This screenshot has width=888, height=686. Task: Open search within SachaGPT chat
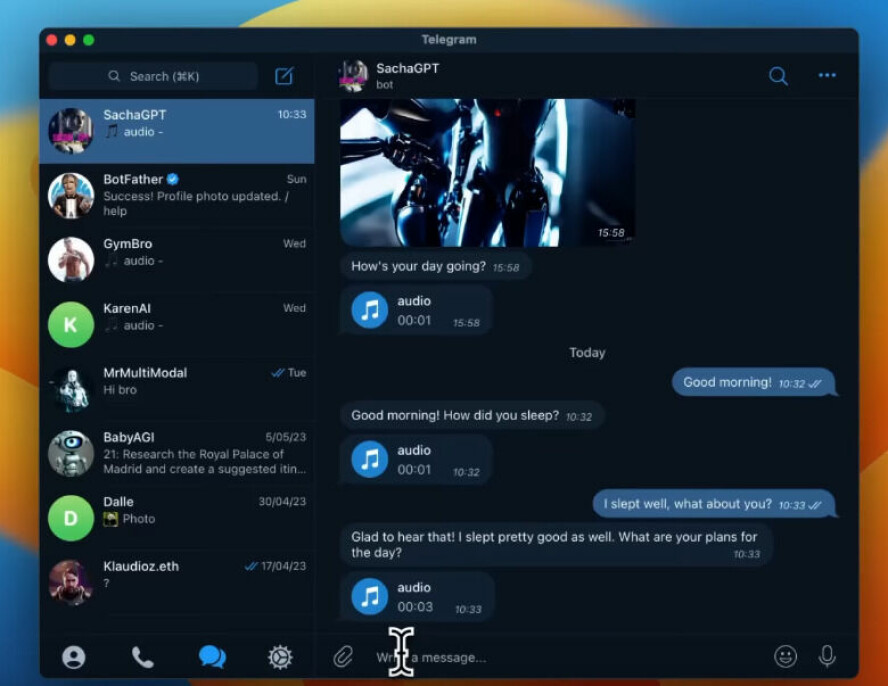(778, 76)
